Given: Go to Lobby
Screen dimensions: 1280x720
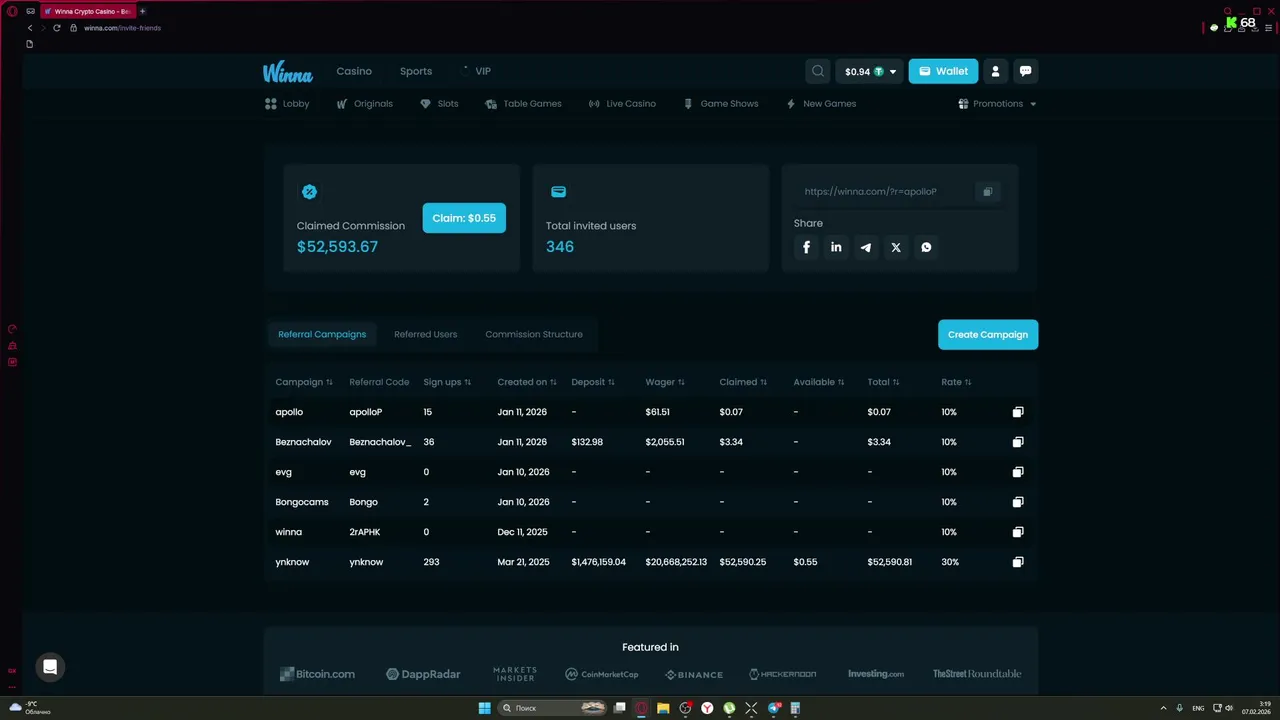Looking at the screenshot, I should coord(287,104).
